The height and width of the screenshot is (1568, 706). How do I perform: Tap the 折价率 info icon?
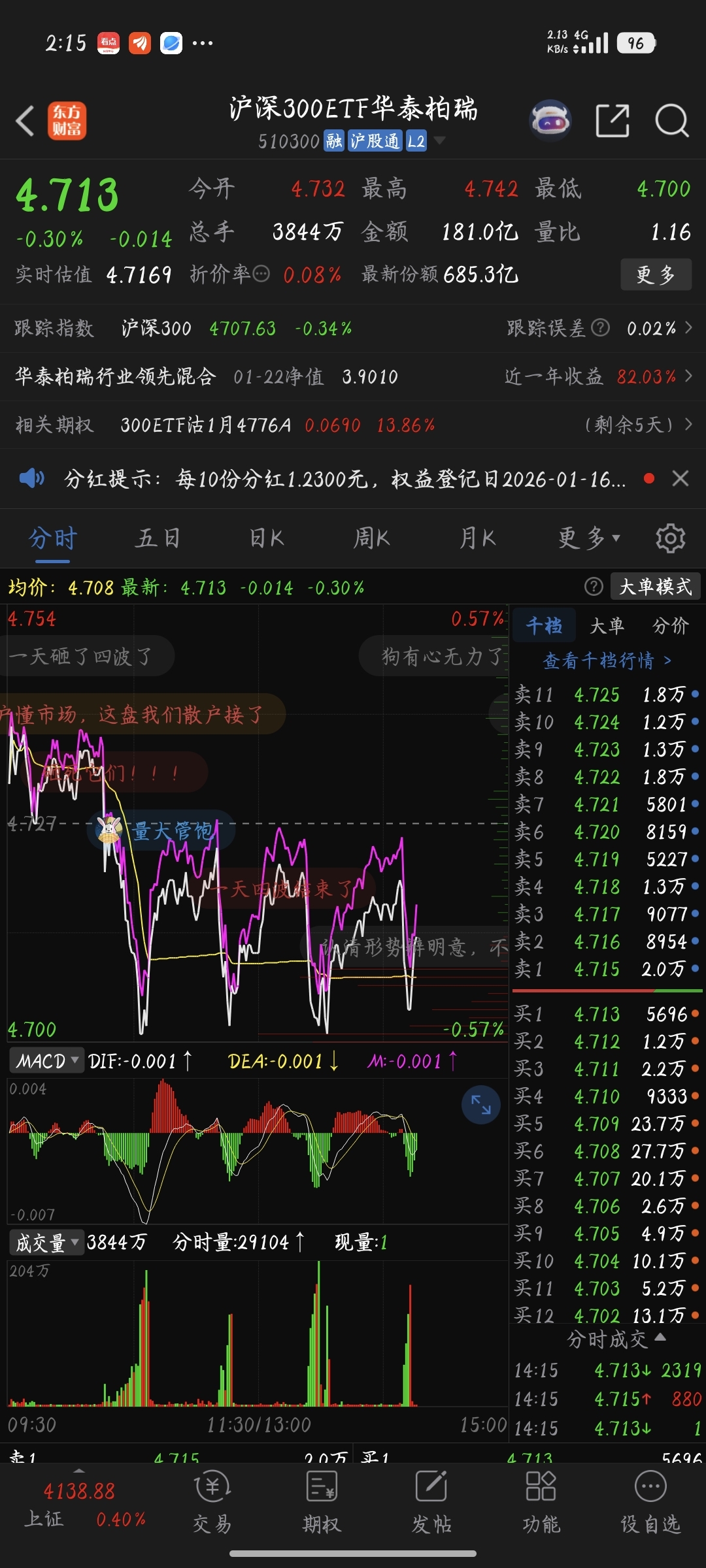[x=261, y=274]
